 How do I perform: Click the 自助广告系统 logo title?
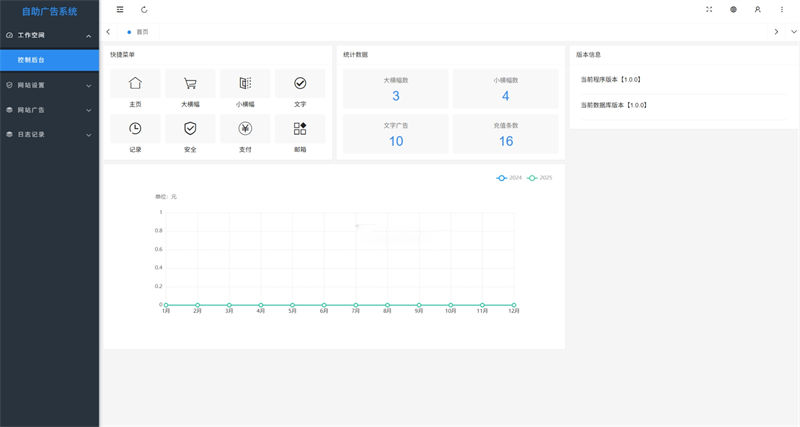point(49,11)
